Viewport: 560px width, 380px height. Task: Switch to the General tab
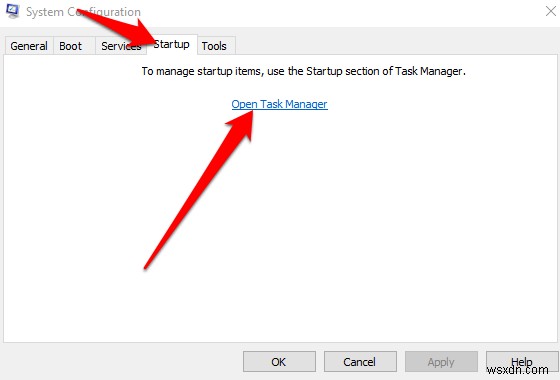(29, 46)
